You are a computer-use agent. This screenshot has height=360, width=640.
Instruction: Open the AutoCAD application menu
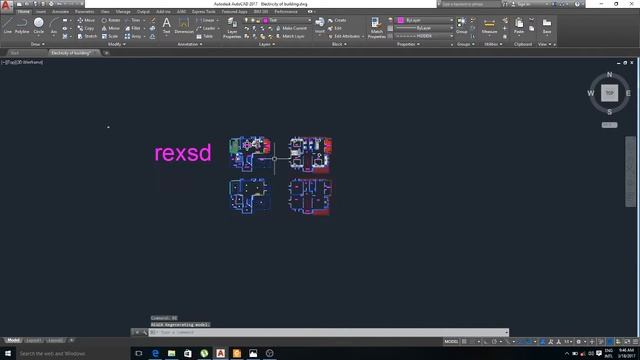[x=6, y=5]
